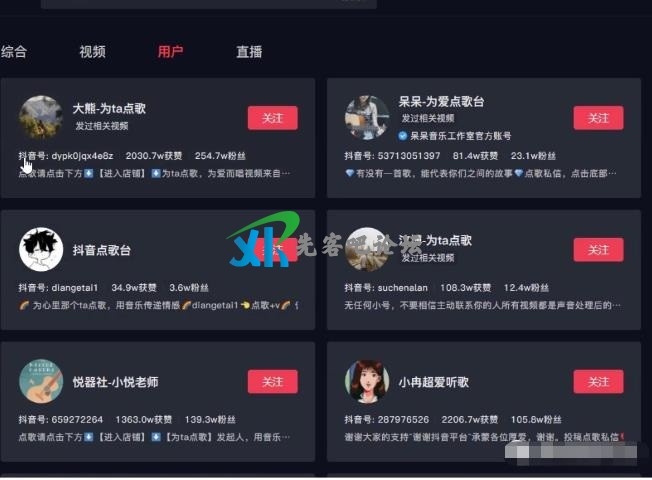The height and width of the screenshot is (480, 652).
Task: Click 抖音点歌台 cartoon avatar
Action: point(41,250)
